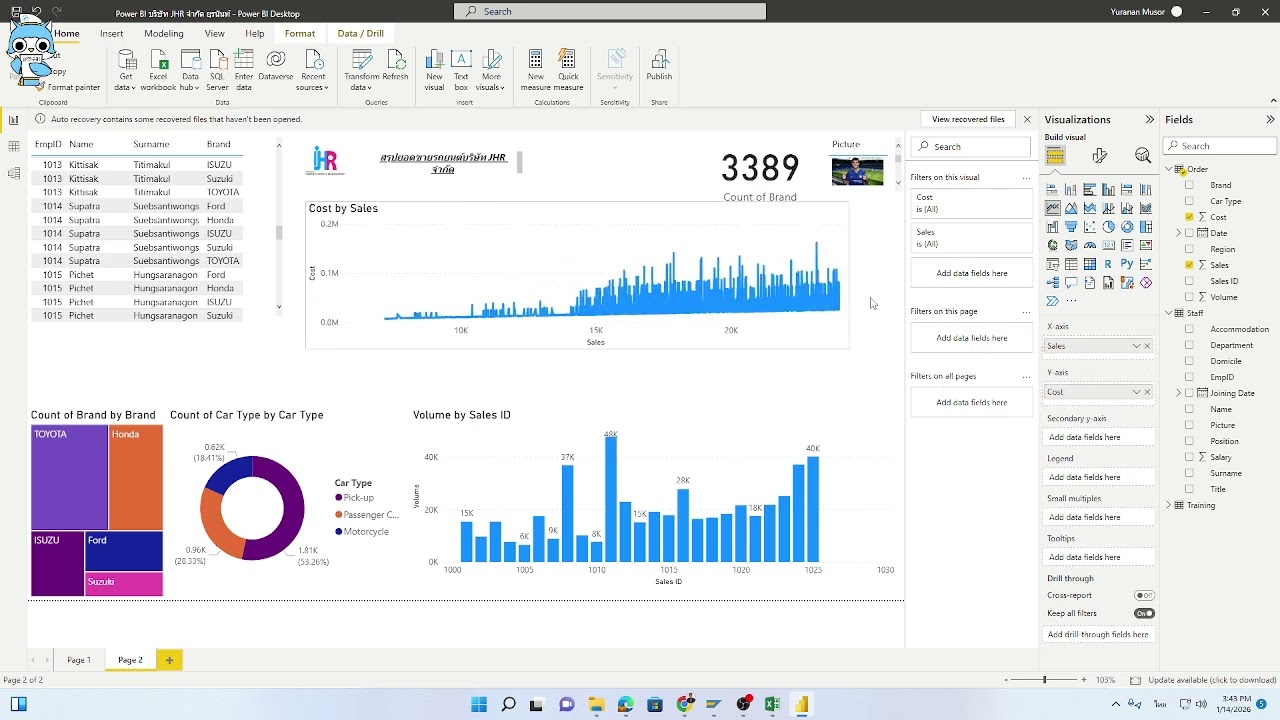The height and width of the screenshot is (720, 1280).
Task: Select the Waterfall chart visual
Action: pyautogui.click(x=1052, y=227)
